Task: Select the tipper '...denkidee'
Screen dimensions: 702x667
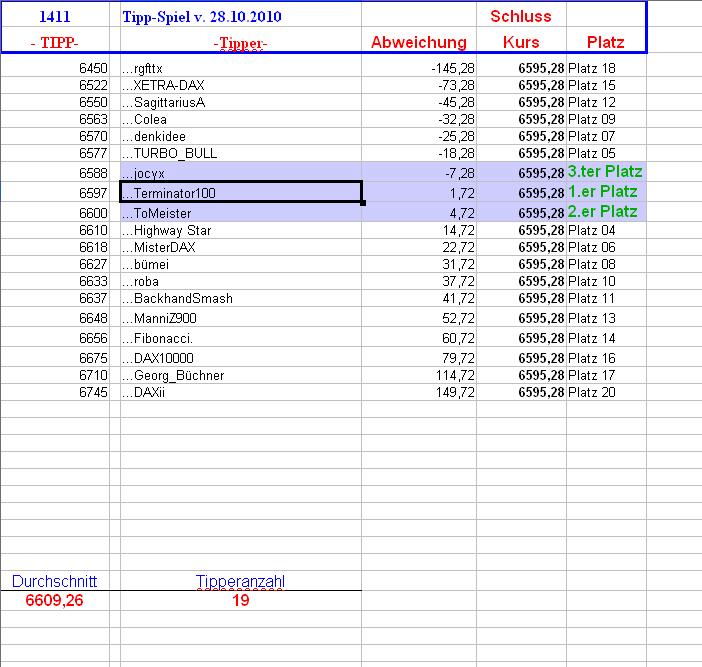Action: click(x=154, y=136)
